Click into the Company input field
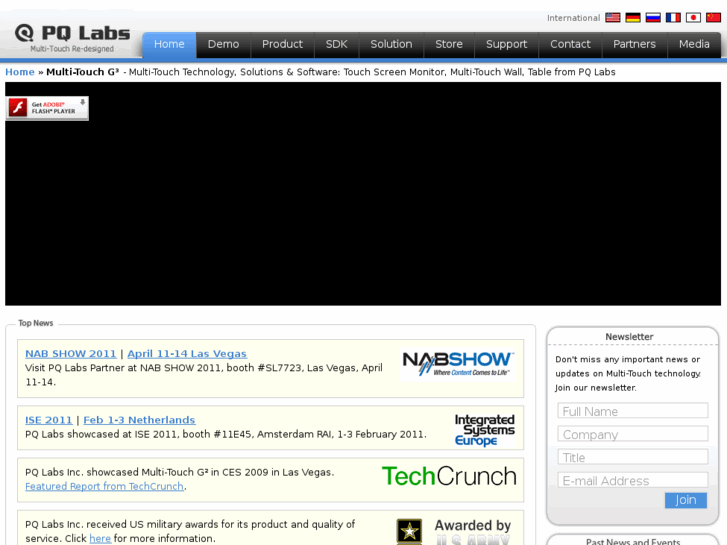Viewport: 727px width, 545px height. pyautogui.click(x=633, y=434)
